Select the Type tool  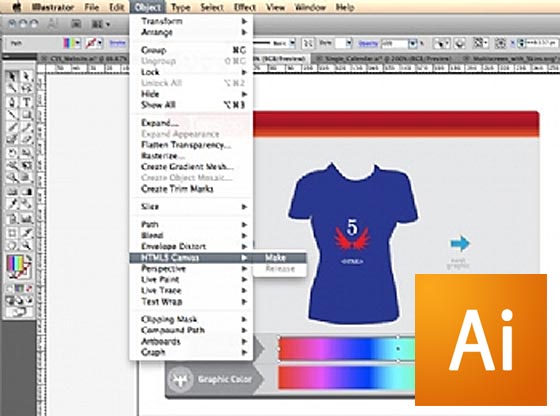coord(26,102)
